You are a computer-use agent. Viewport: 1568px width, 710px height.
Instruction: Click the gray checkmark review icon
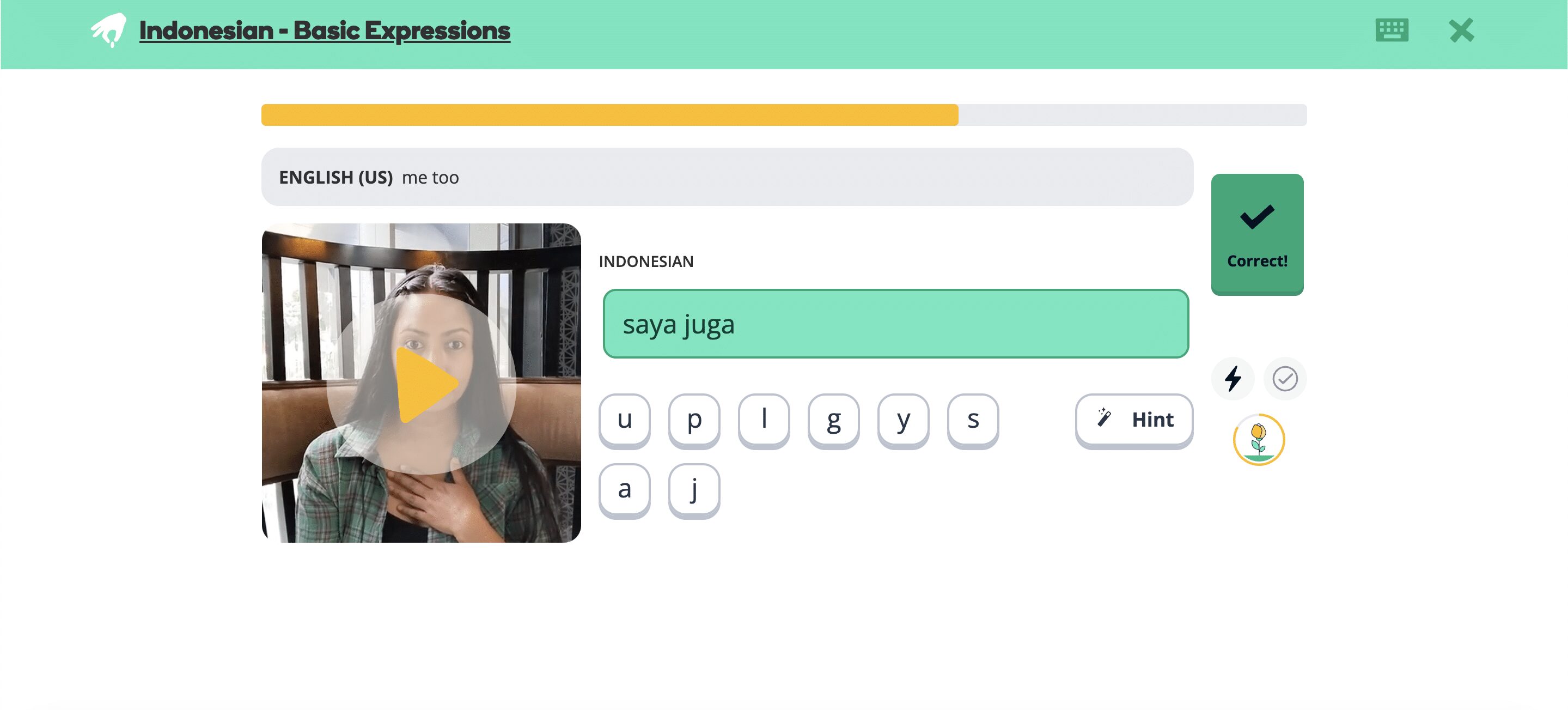[x=1283, y=378]
